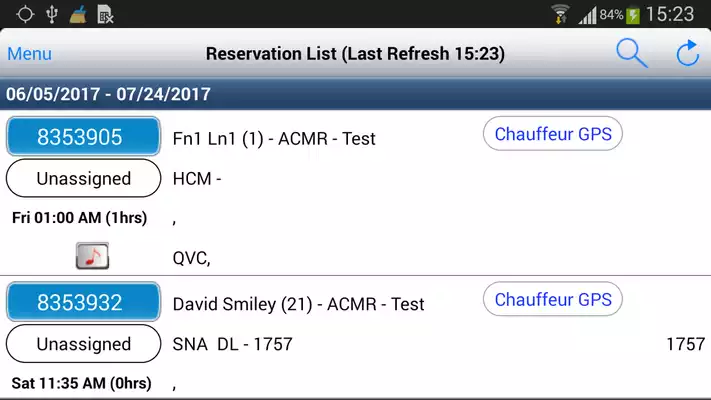Open the Menu
The width and height of the screenshot is (711, 400).
(x=29, y=54)
